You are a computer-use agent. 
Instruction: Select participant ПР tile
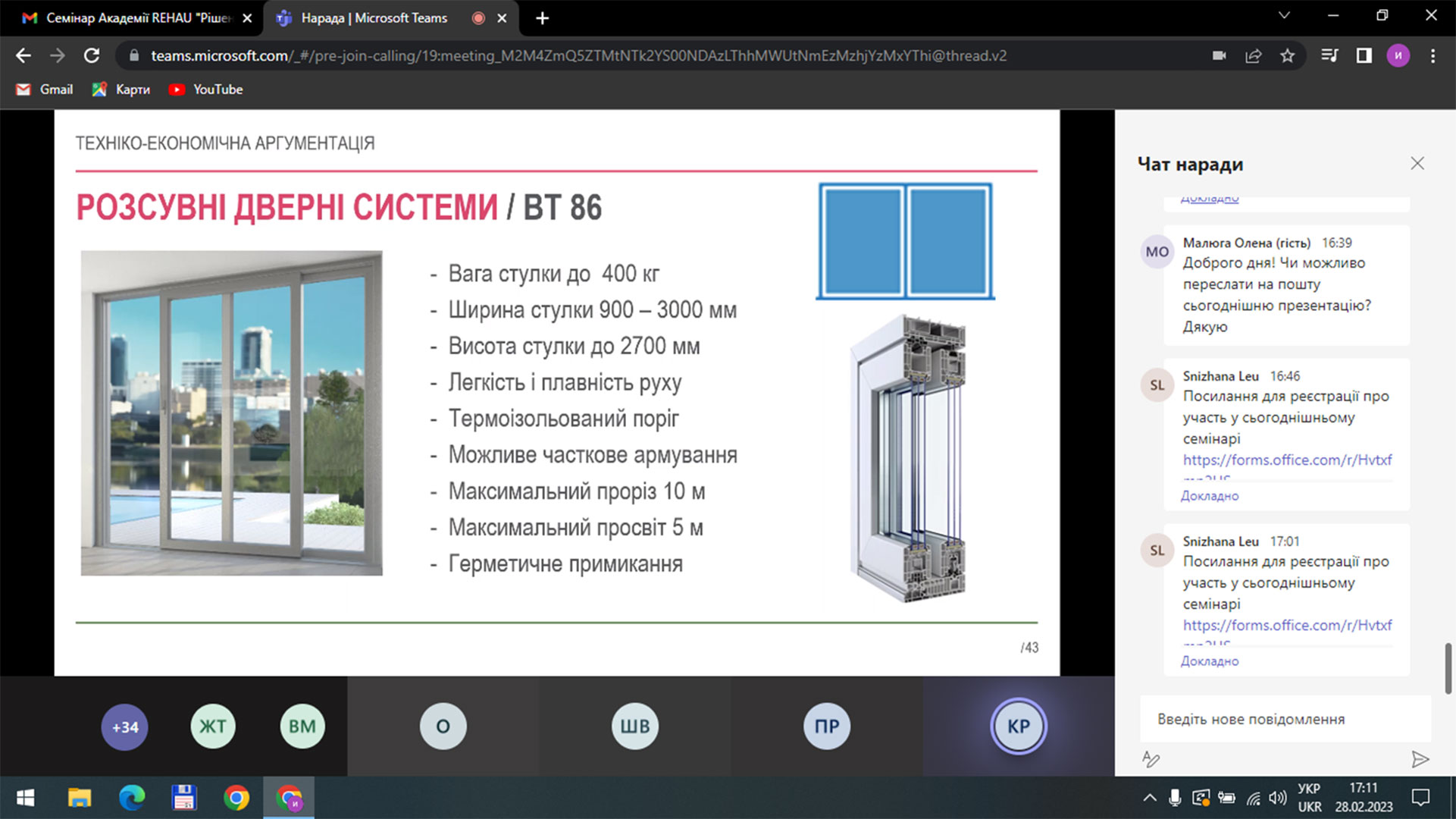[x=827, y=726]
